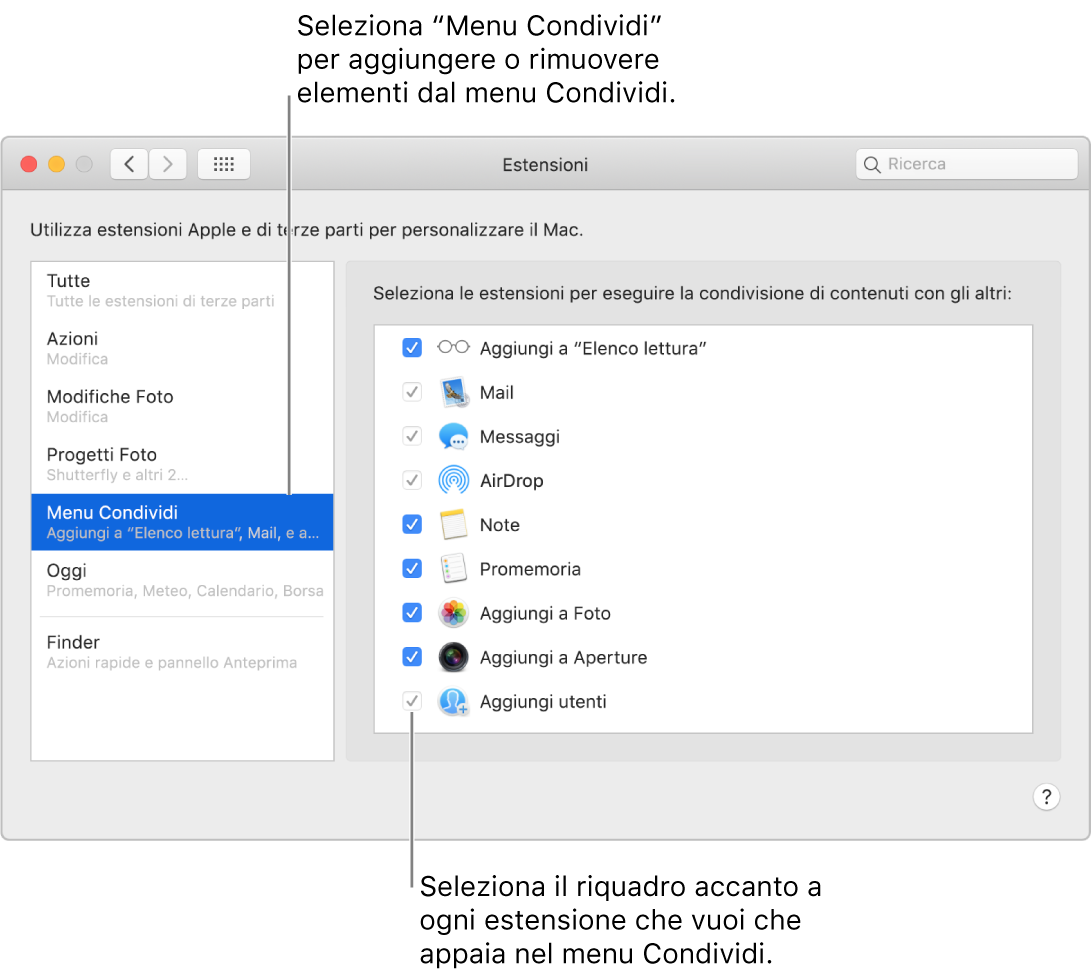The image size is (1091, 979).
Task: Click the "Promemoria" extension label
Action: [x=530, y=569]
